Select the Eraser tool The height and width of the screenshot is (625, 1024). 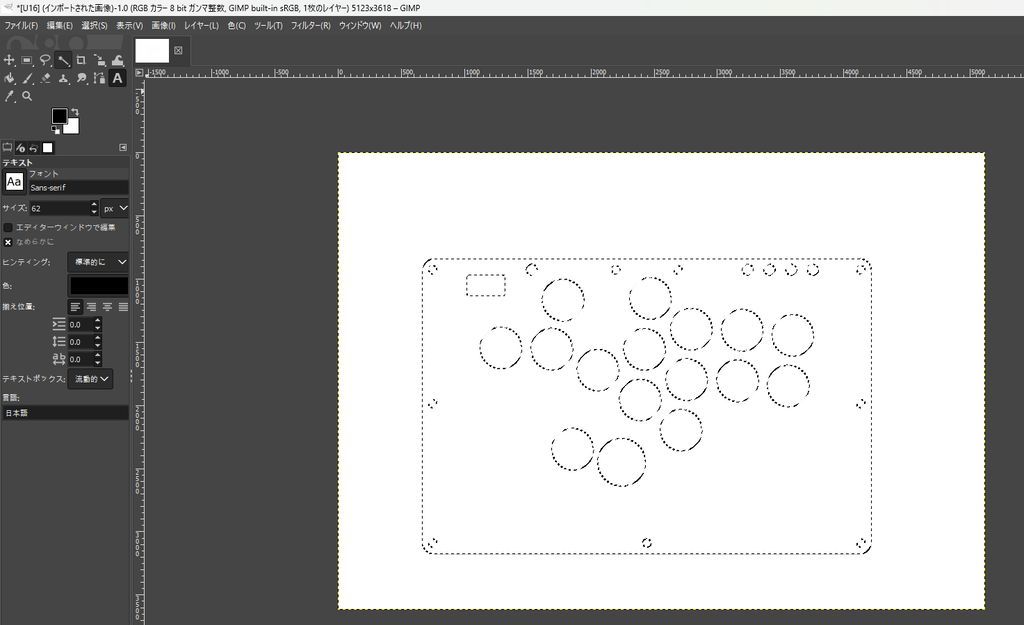[x=45, y=78]
